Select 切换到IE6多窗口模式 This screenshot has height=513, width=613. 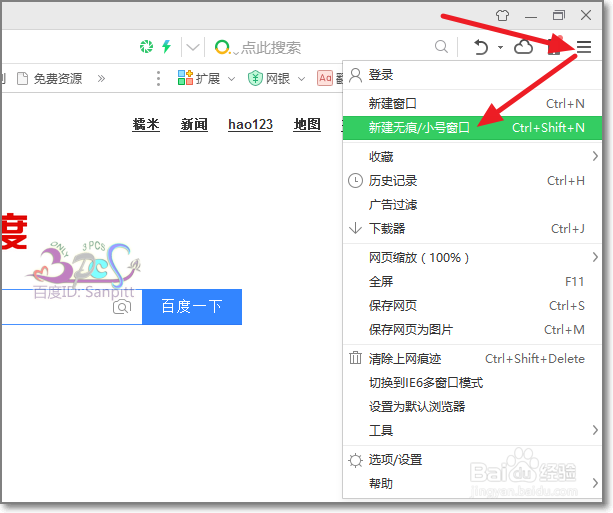pyautogui.click(x=472, y=382)
